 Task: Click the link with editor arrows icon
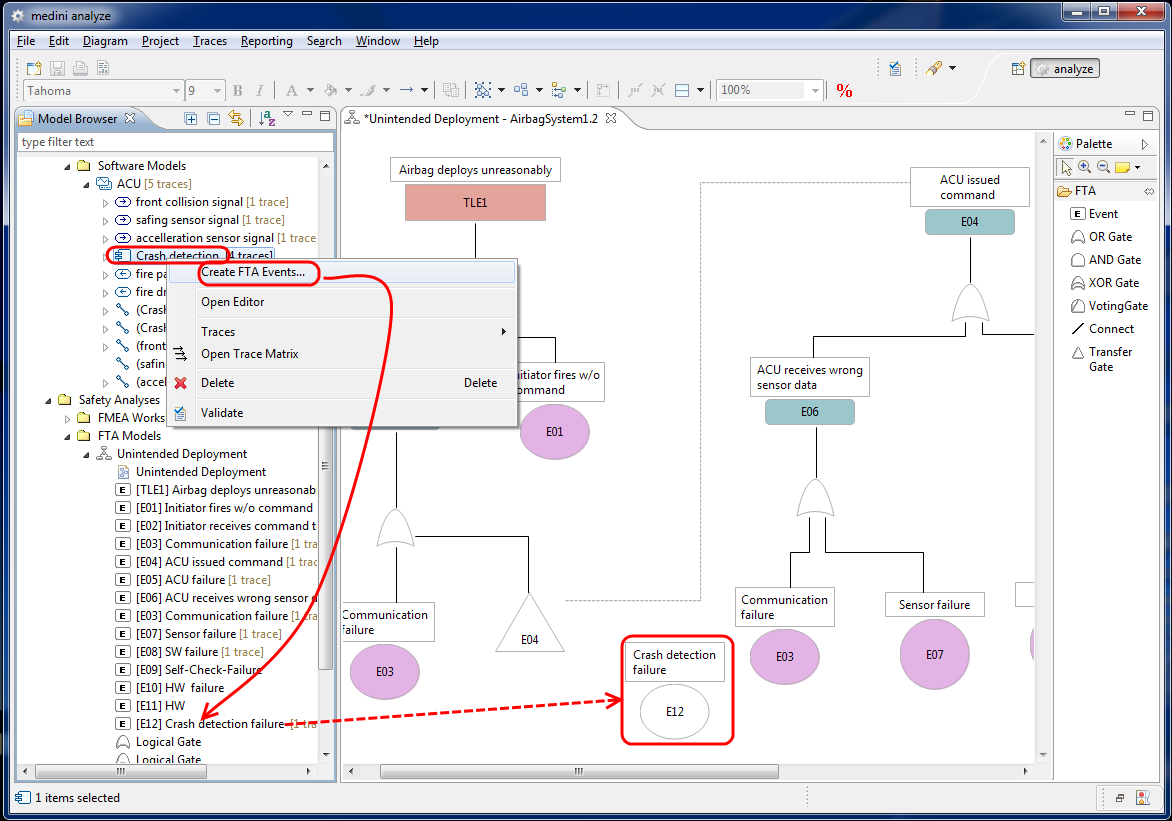coord(236,119)
